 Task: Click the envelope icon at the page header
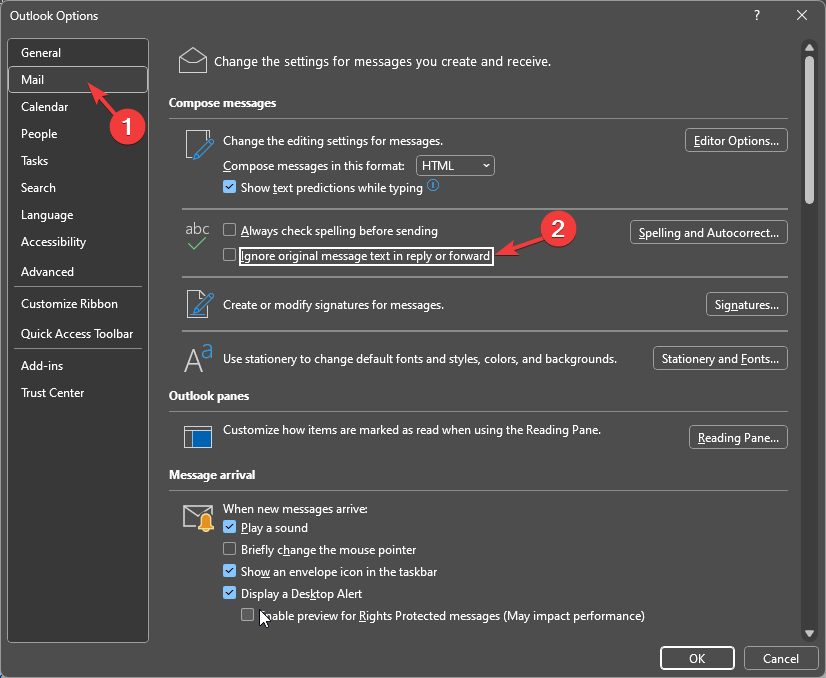193,61
